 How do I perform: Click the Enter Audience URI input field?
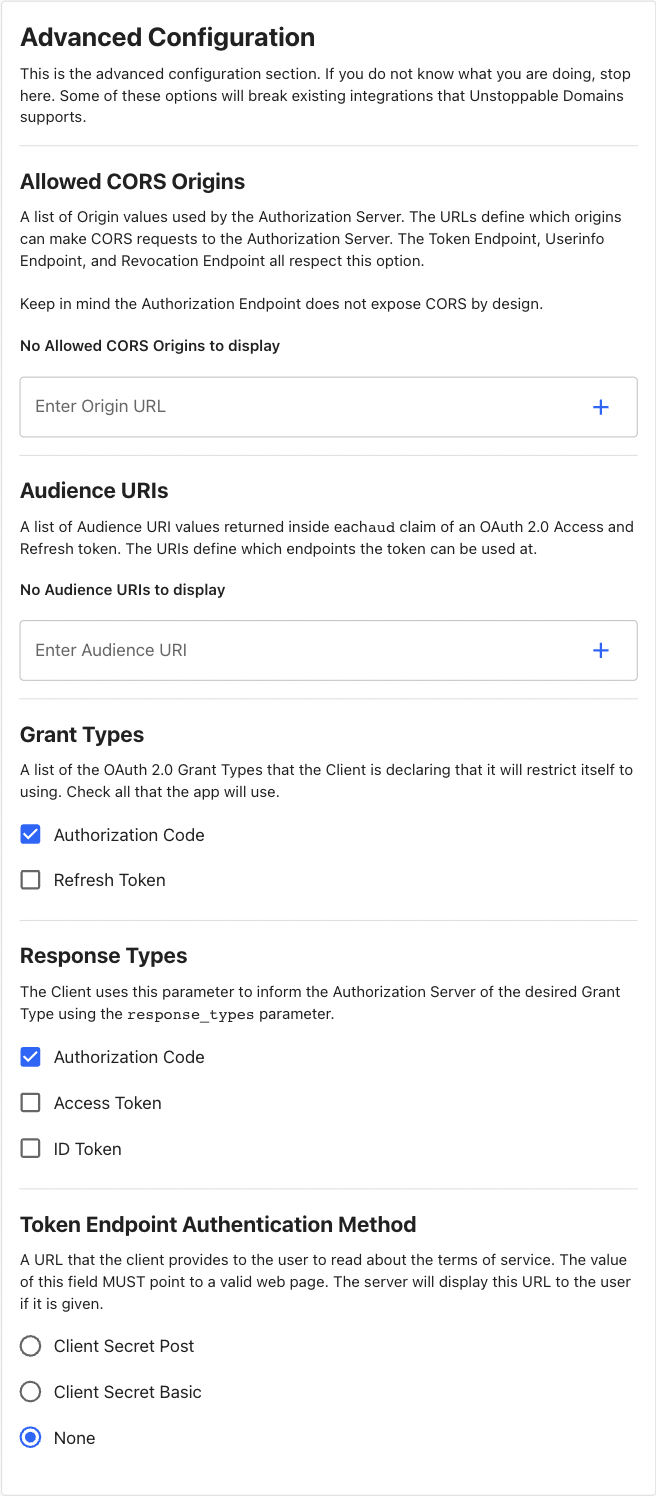point(200,650)
